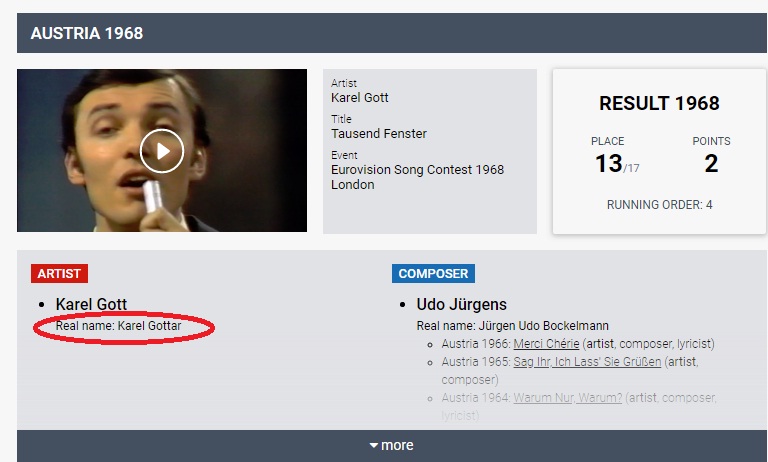Click the AUSTRIA 1968 heading
This screenshot has height=462, width=768.
click(87, 33)
